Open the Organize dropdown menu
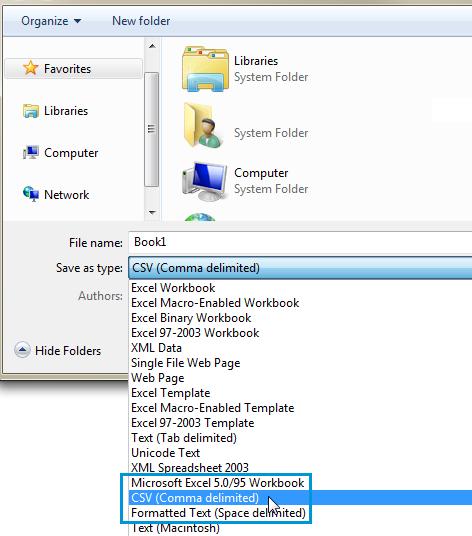Screen dimensions: 472x536 pyautogui.click(x=51, y=21)
